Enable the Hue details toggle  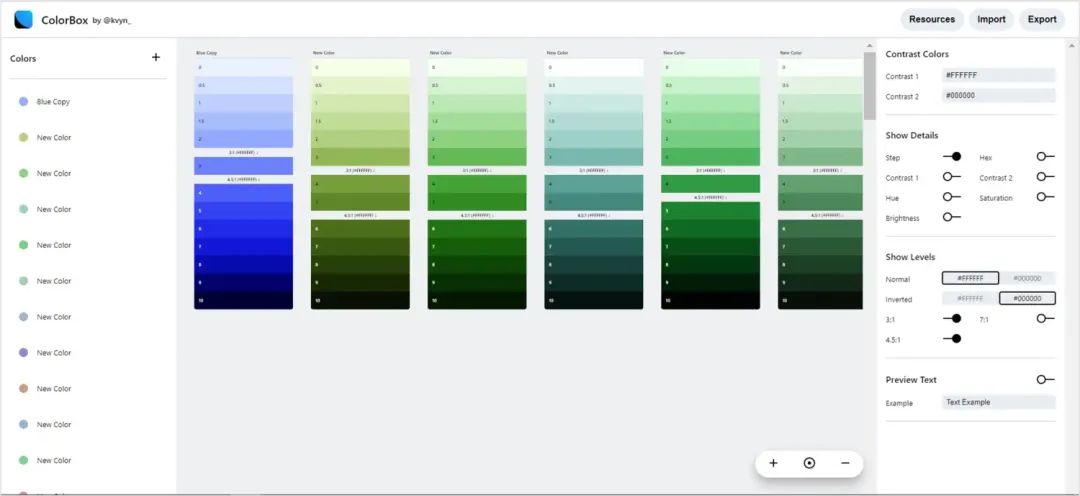coord(952,197)
